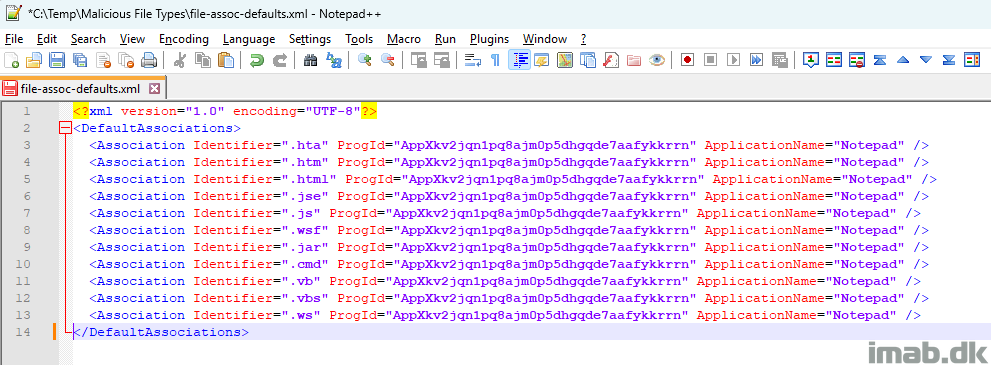The width and height of the screenshot is (991, 365).
Task: Close the file-assoc-defaults.xml tab
Action: coord(154,88)
